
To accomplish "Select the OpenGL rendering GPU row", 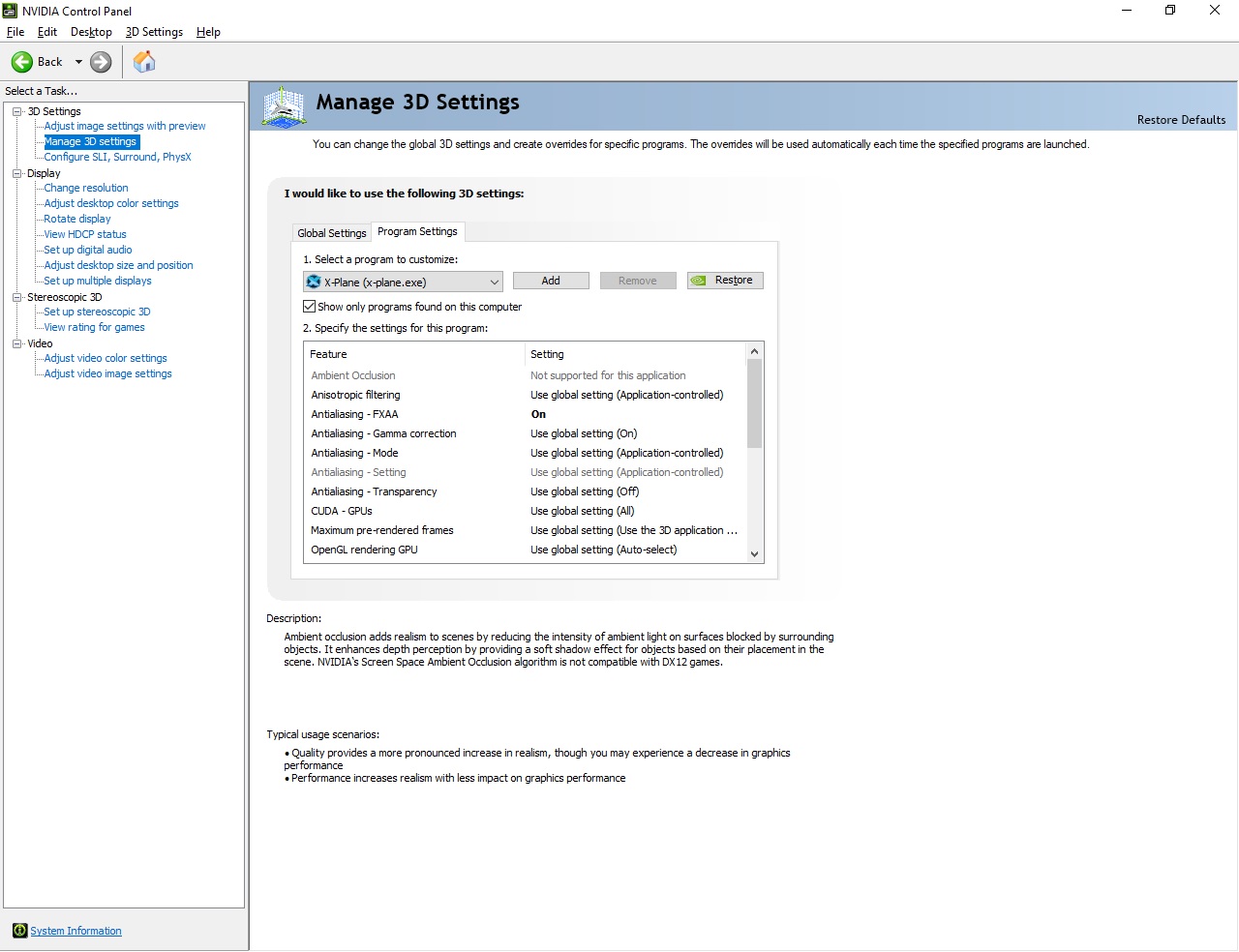I will pos(525,550).
